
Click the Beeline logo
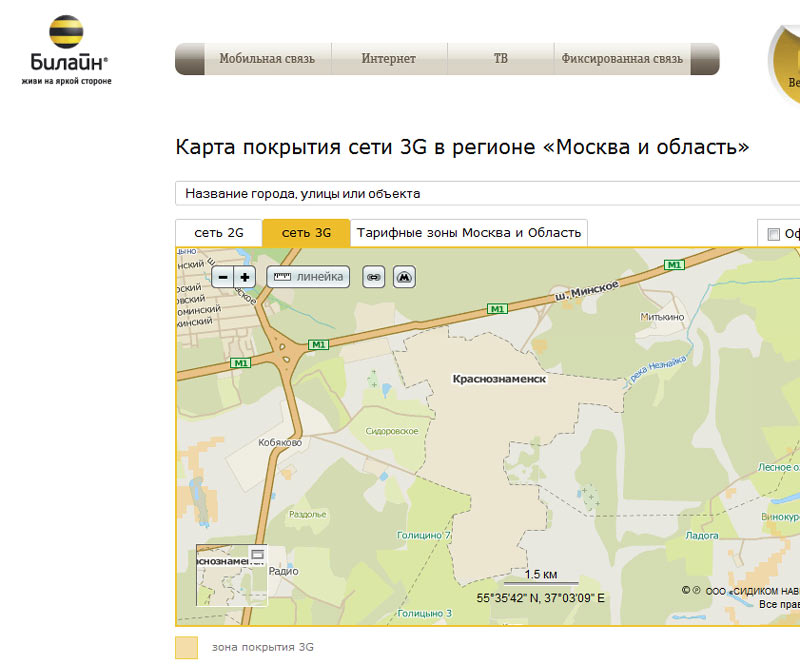(x=67, y=50)
